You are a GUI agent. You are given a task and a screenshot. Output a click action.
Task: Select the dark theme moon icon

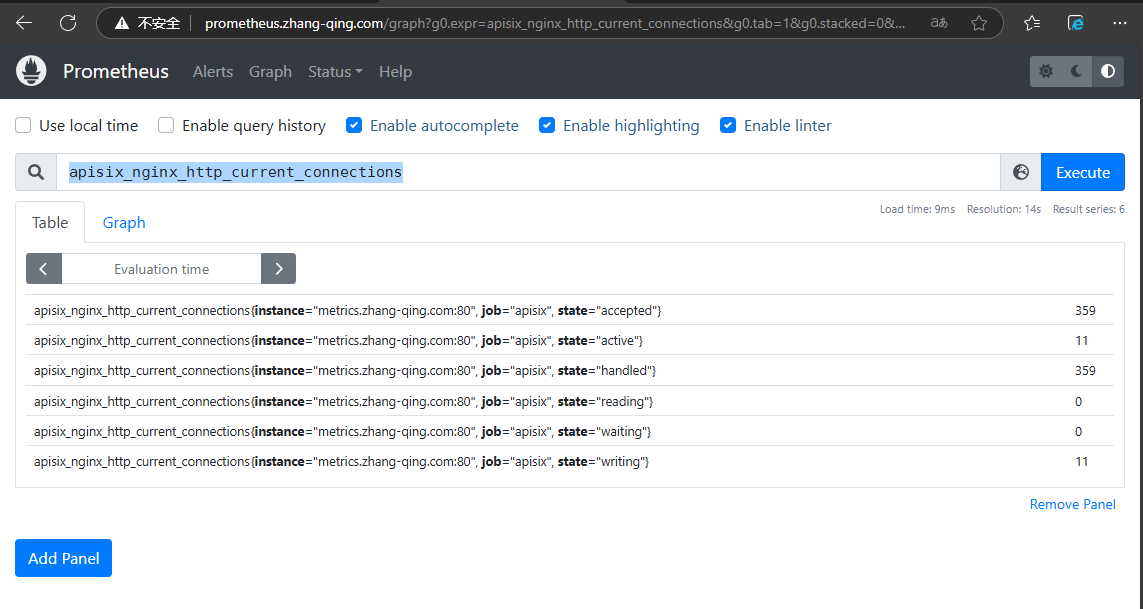(1077, 71)
